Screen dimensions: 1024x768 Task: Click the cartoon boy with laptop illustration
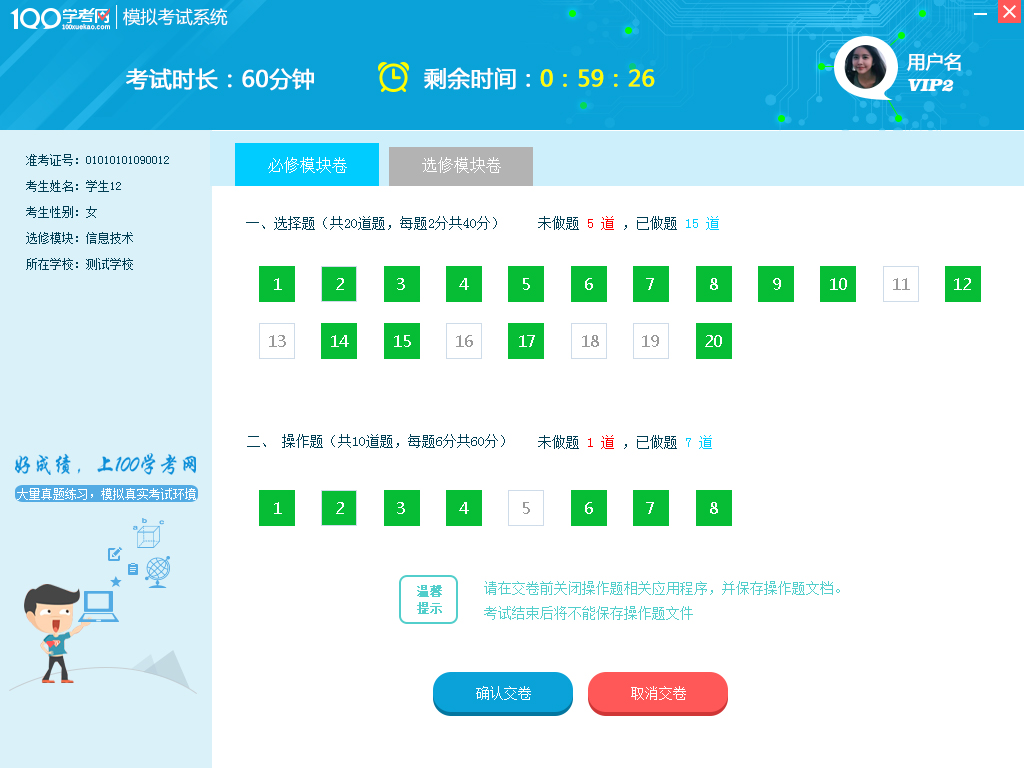click(71, 632)
